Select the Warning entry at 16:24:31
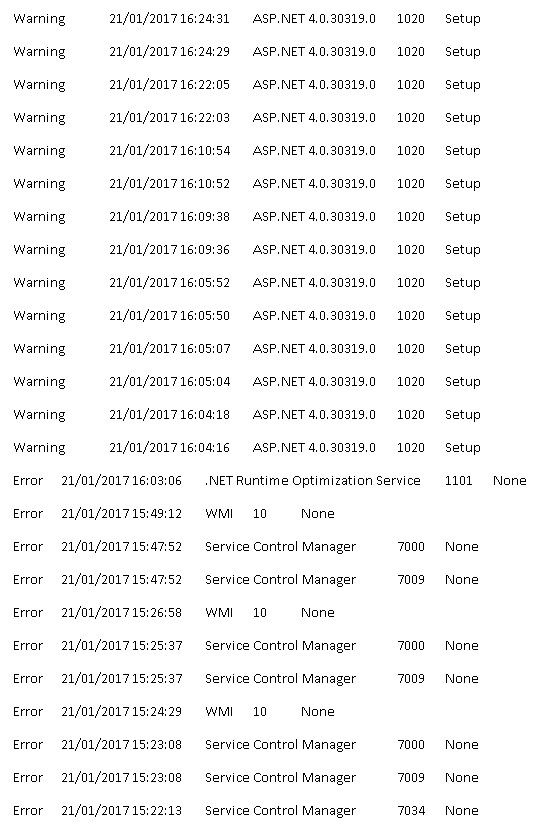 coord(247,19)
